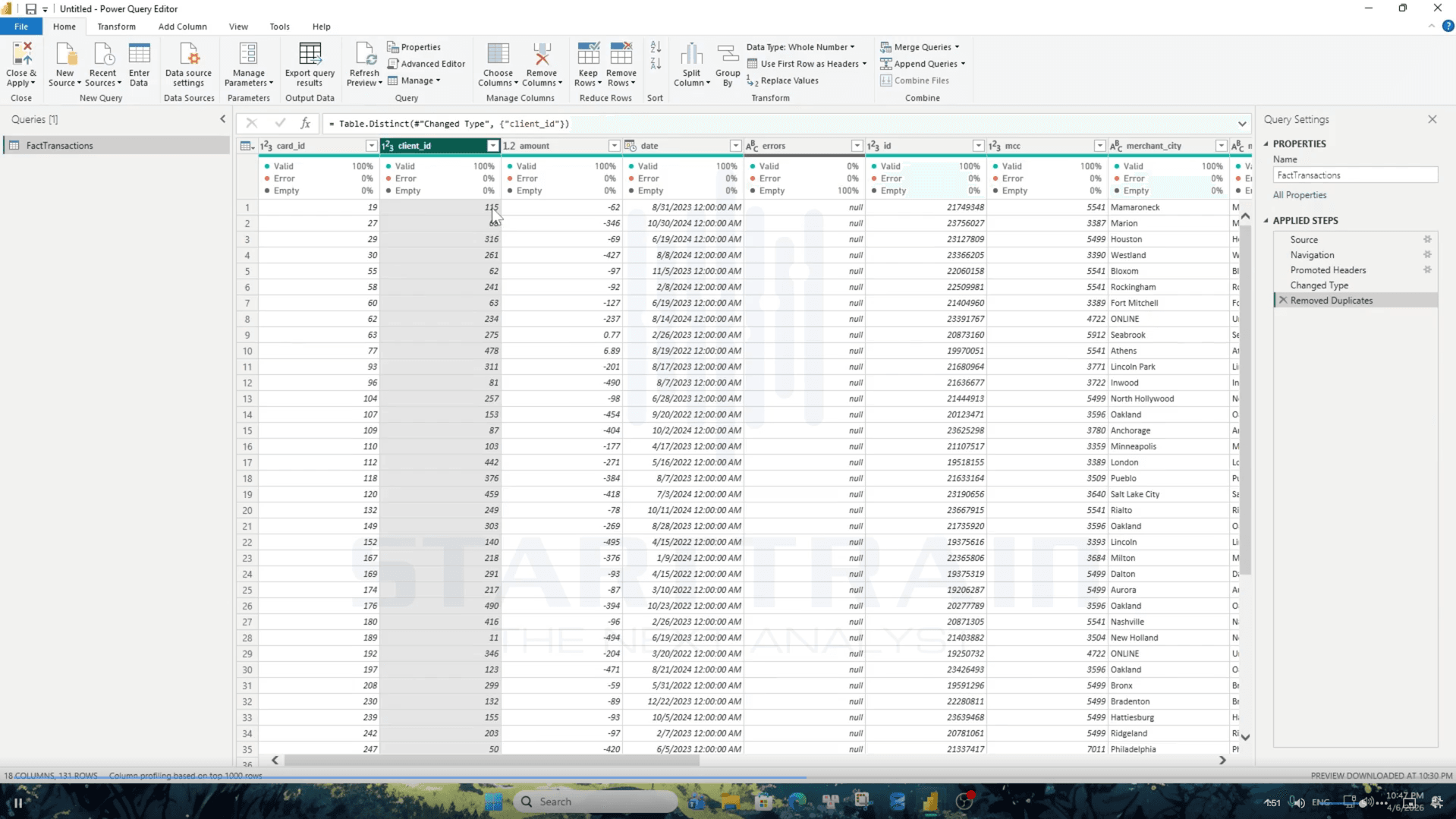Click Export query results

pos(310,65)
